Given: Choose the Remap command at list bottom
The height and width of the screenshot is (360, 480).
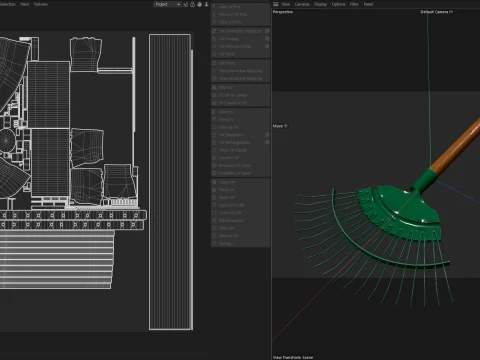Looking at the screenshot, I should click(x=240, y=243).
